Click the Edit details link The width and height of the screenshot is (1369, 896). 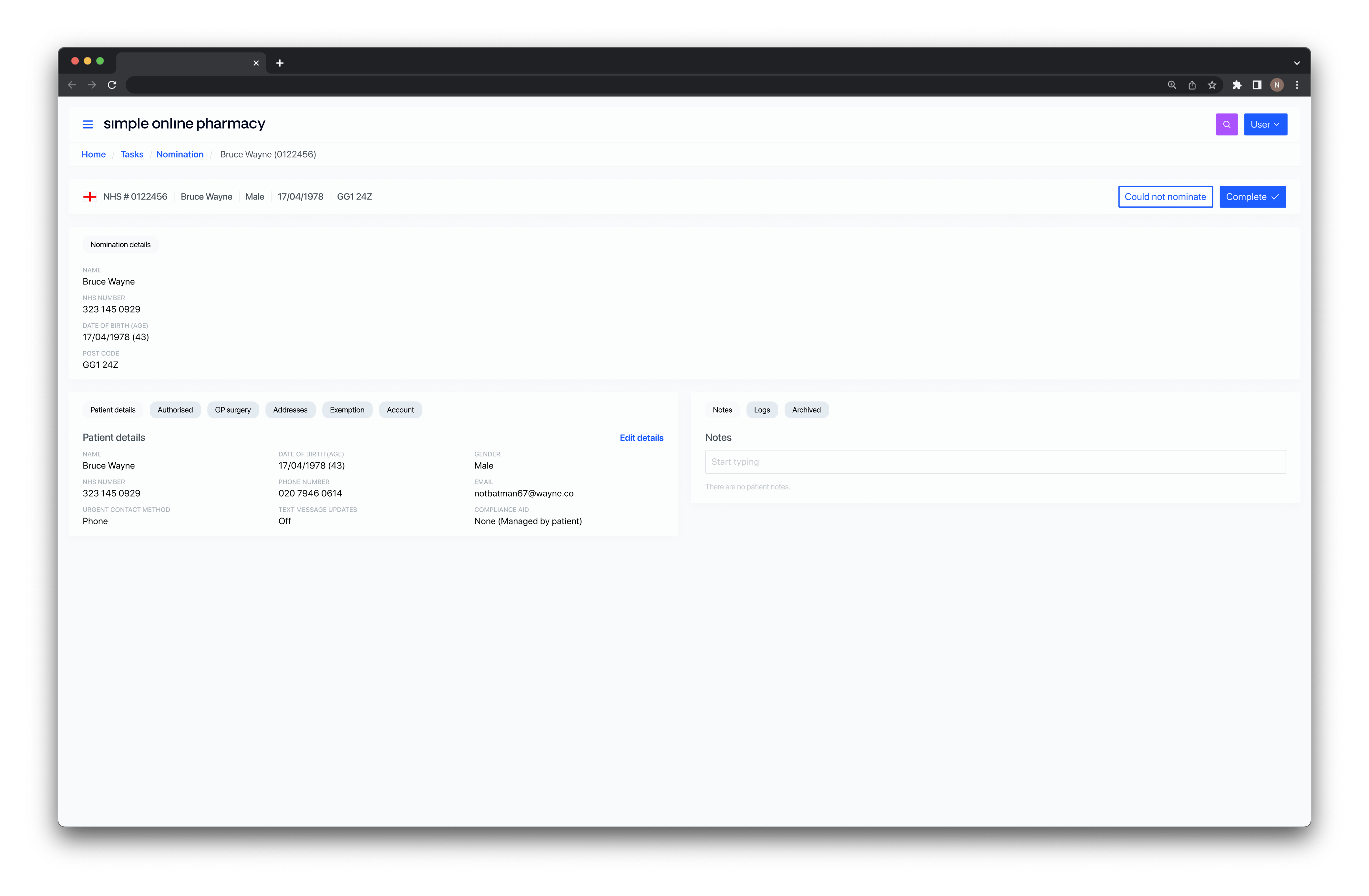click(x=641, y=438)
